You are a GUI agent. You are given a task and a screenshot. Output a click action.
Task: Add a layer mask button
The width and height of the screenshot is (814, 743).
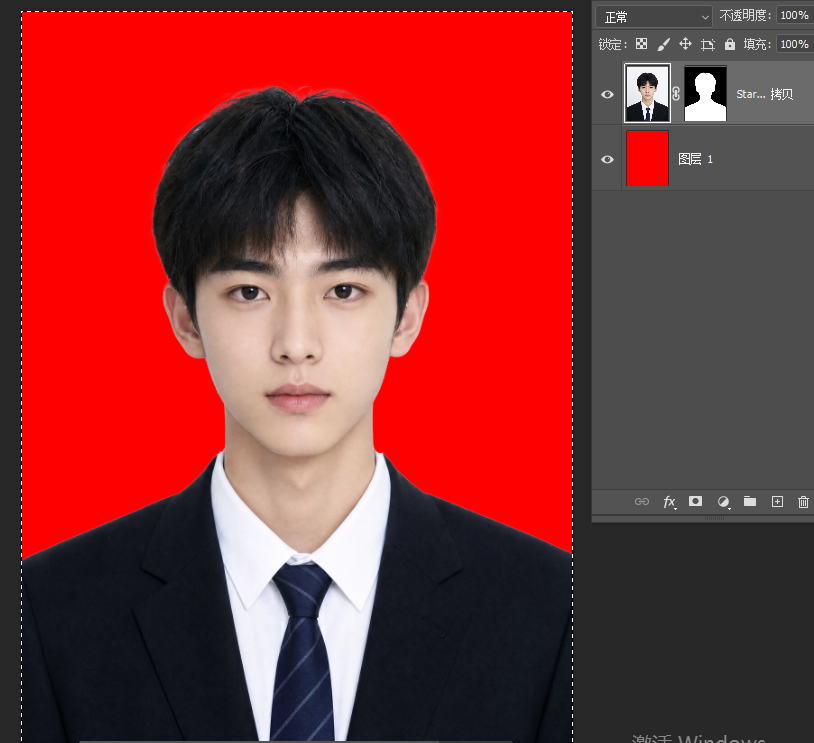click(695, 501)
